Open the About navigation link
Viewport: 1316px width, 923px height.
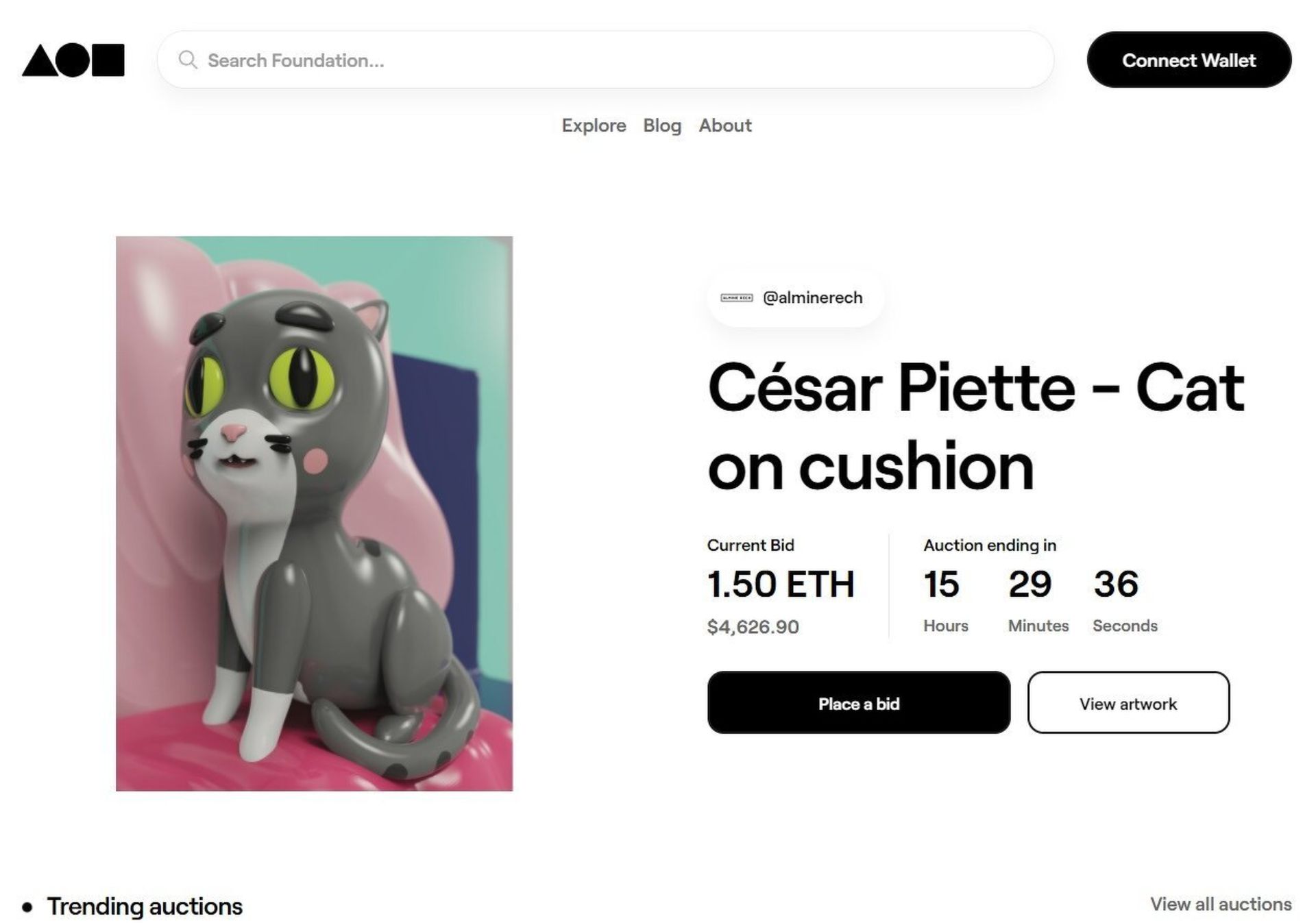coord(725,125)
